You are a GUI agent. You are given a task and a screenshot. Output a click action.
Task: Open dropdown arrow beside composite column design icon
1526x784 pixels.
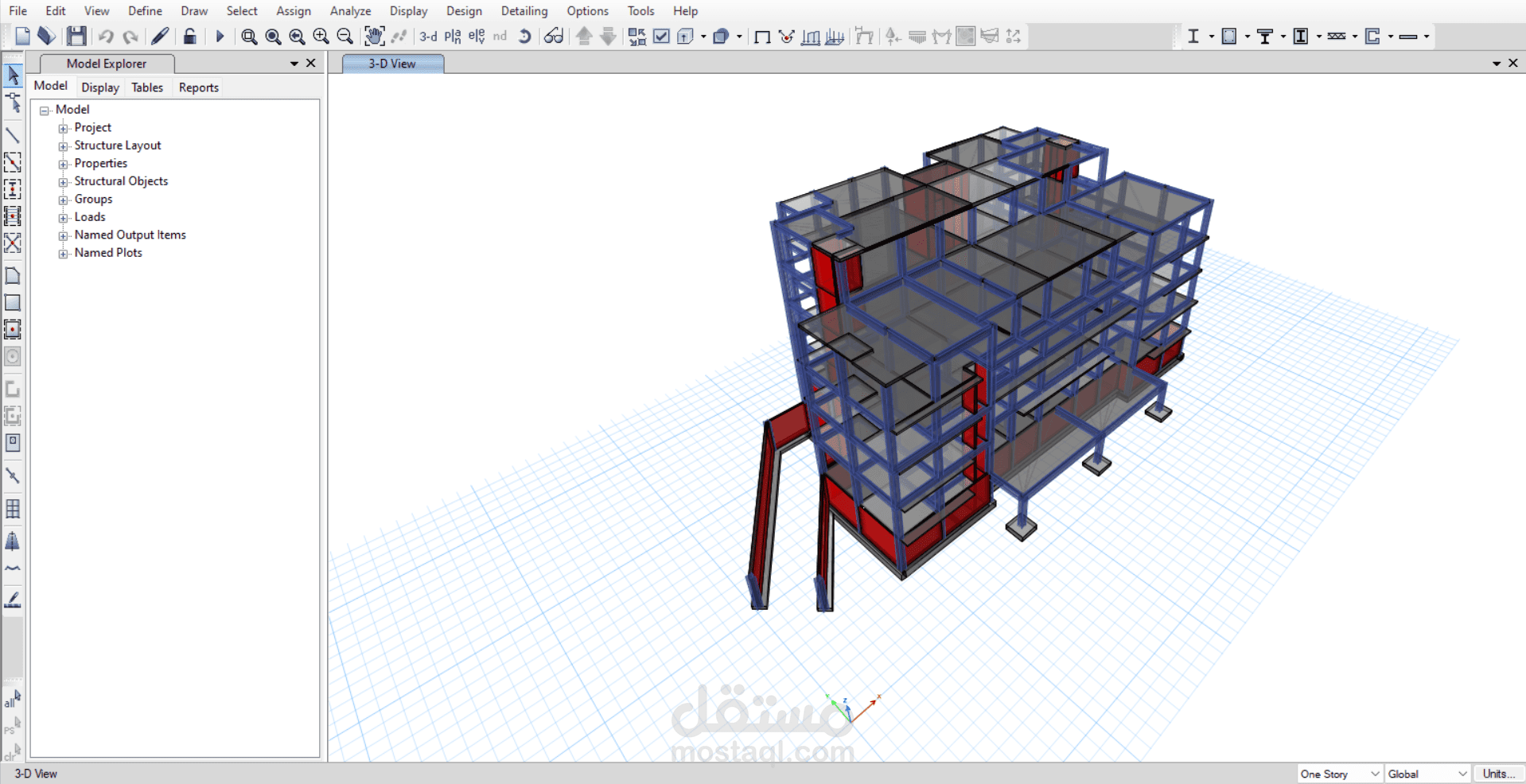pyautogui.click(x=1319, y=37)
